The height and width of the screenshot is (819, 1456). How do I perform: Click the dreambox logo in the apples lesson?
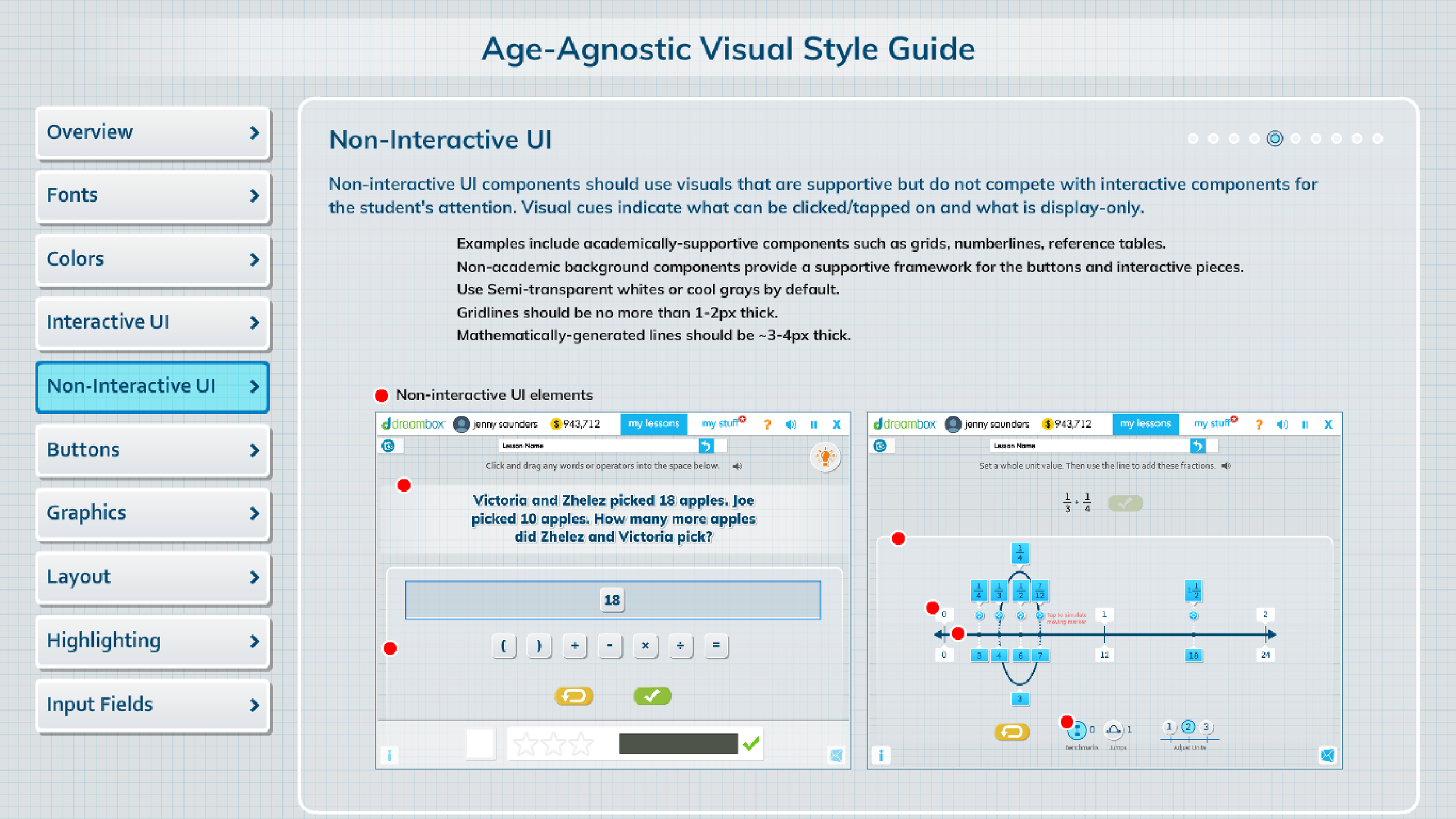[x=413, y=424]
